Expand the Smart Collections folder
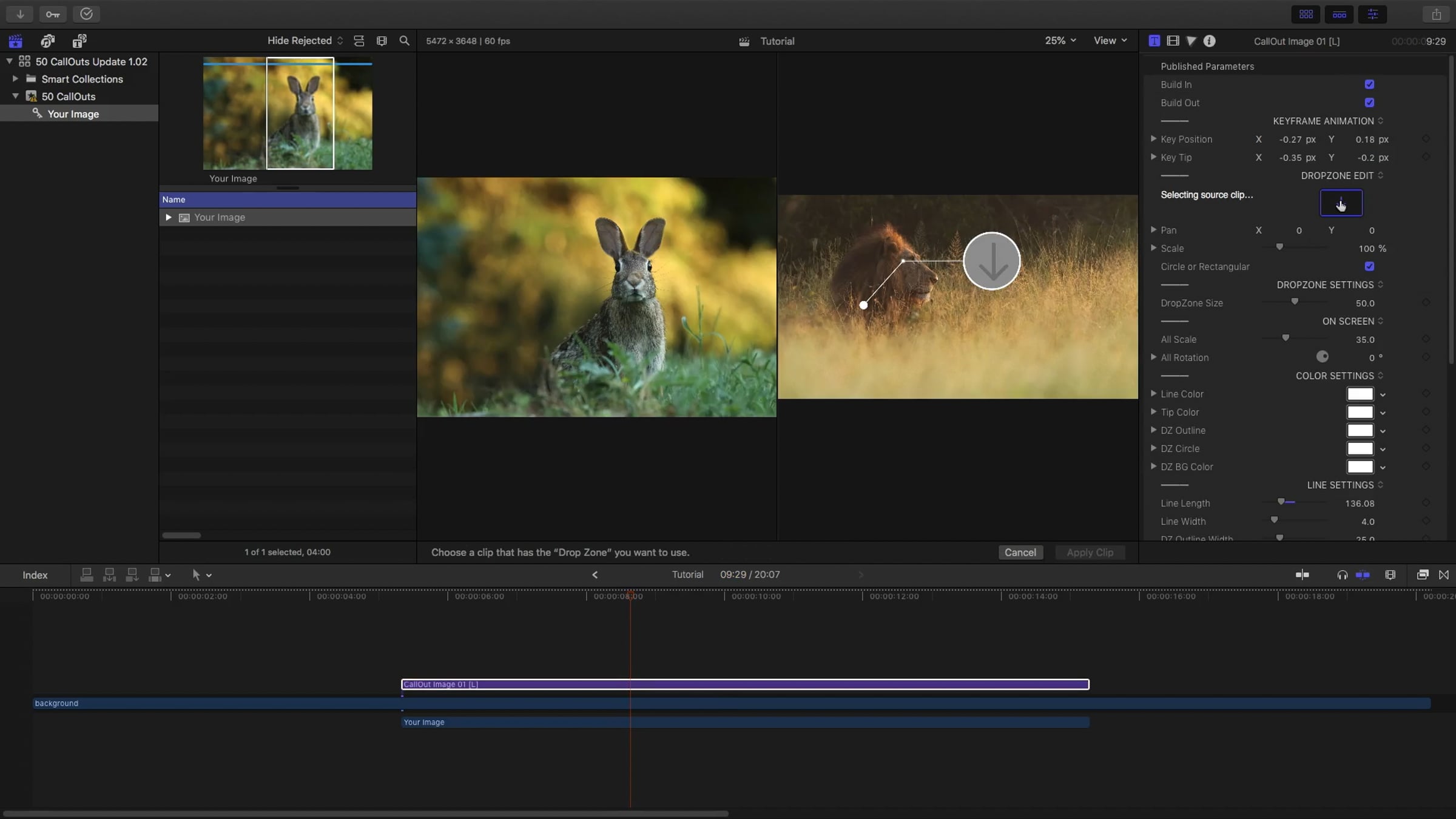This screenshot has height=819, width=1456. 15,79
